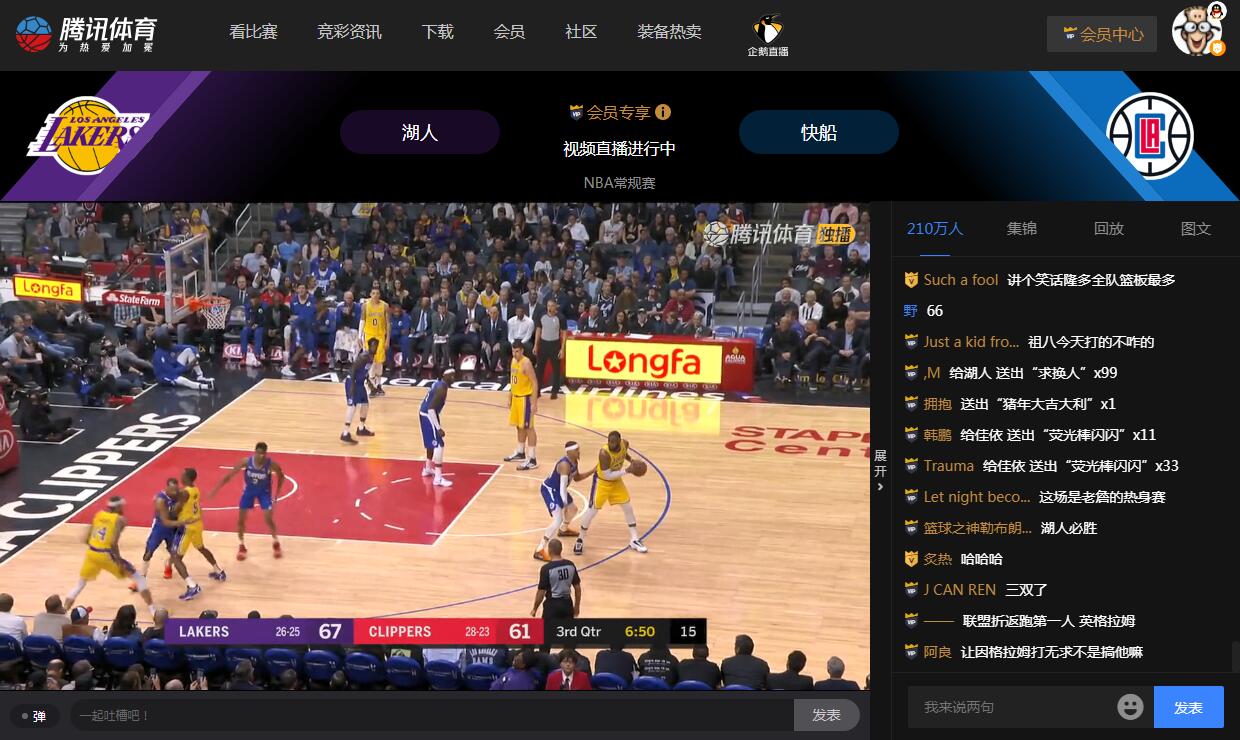Image resolution: width=1240 pixels, height=740 pixels.
Task: Click the 野 badge before 66
Action: click(911, 311)
